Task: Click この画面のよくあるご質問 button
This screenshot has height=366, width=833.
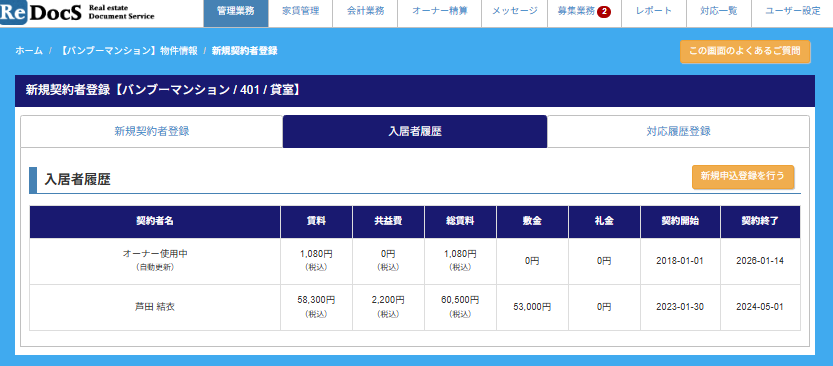Action: click(x=745, y=52)
